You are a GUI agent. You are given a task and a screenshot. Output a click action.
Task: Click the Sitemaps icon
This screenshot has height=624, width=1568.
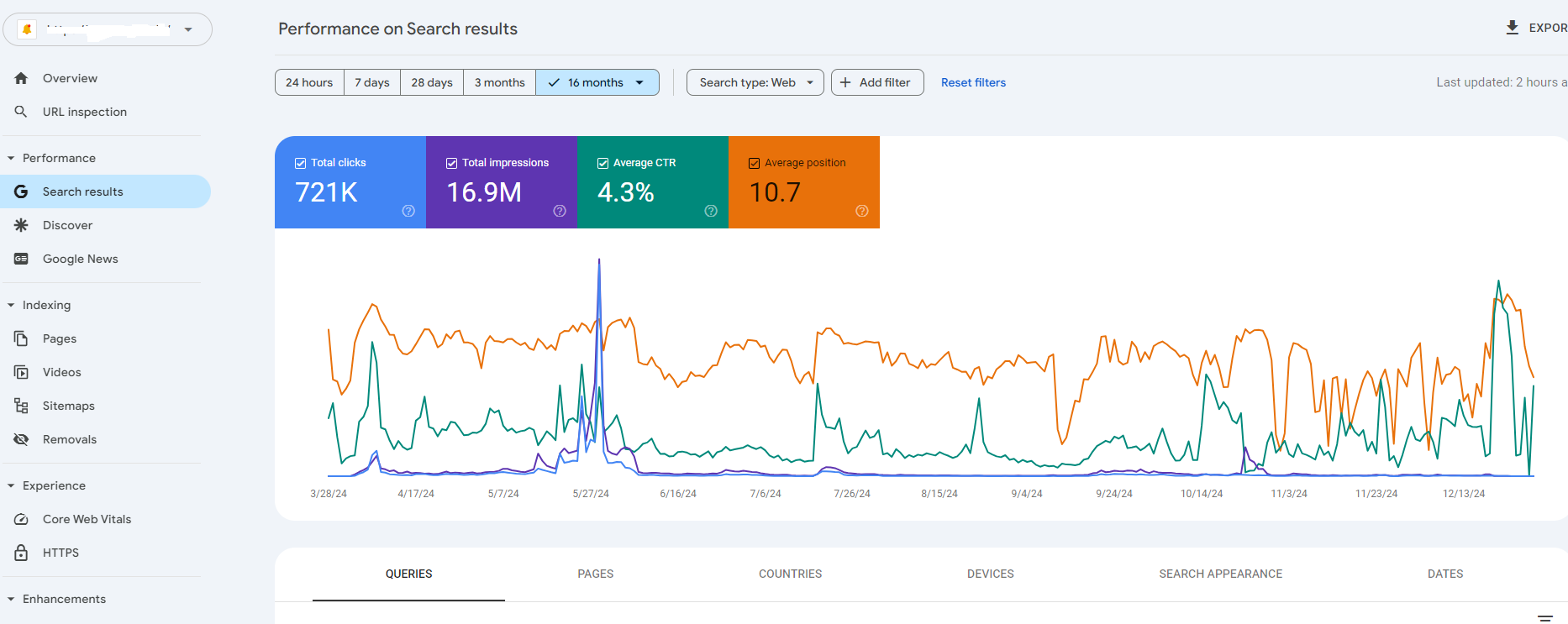22,406
